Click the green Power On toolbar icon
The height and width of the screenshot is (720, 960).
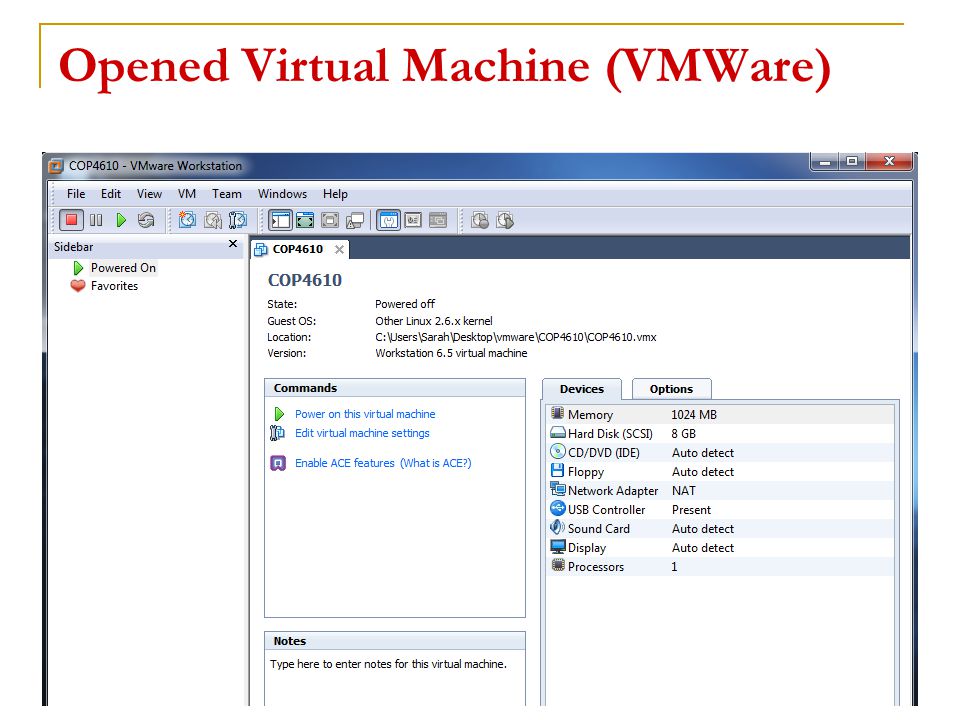[x=121, y=220]
